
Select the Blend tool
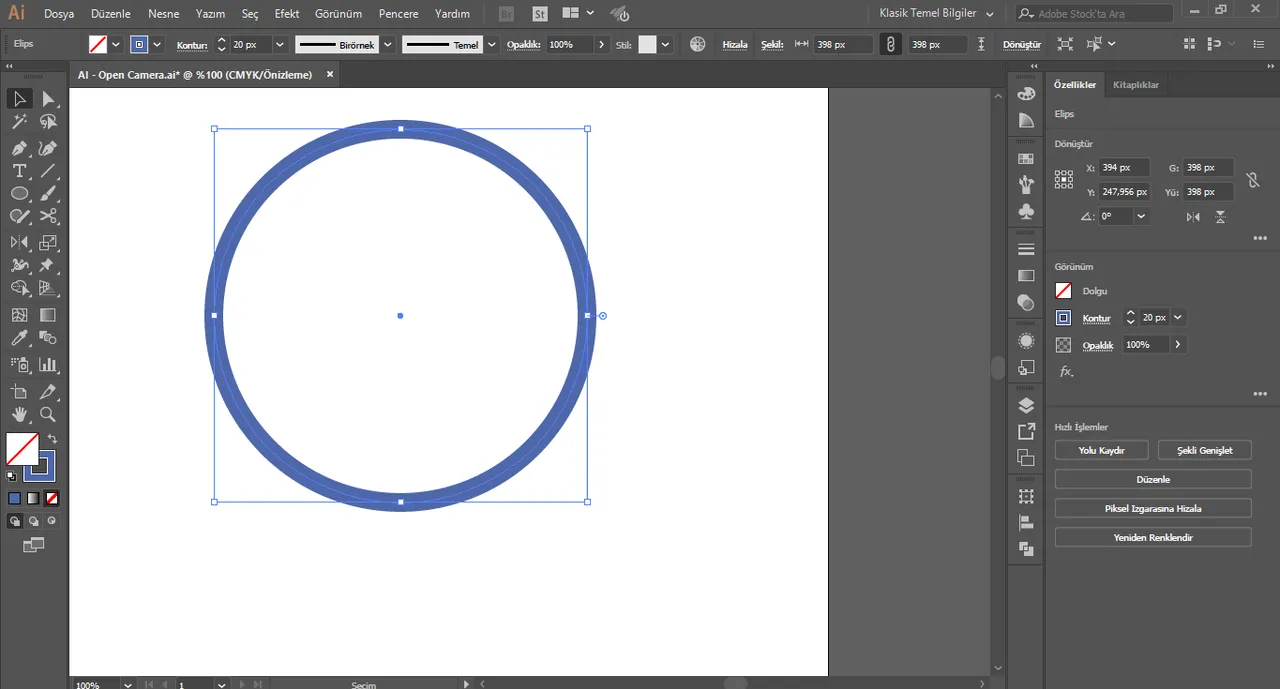[48, 338]
